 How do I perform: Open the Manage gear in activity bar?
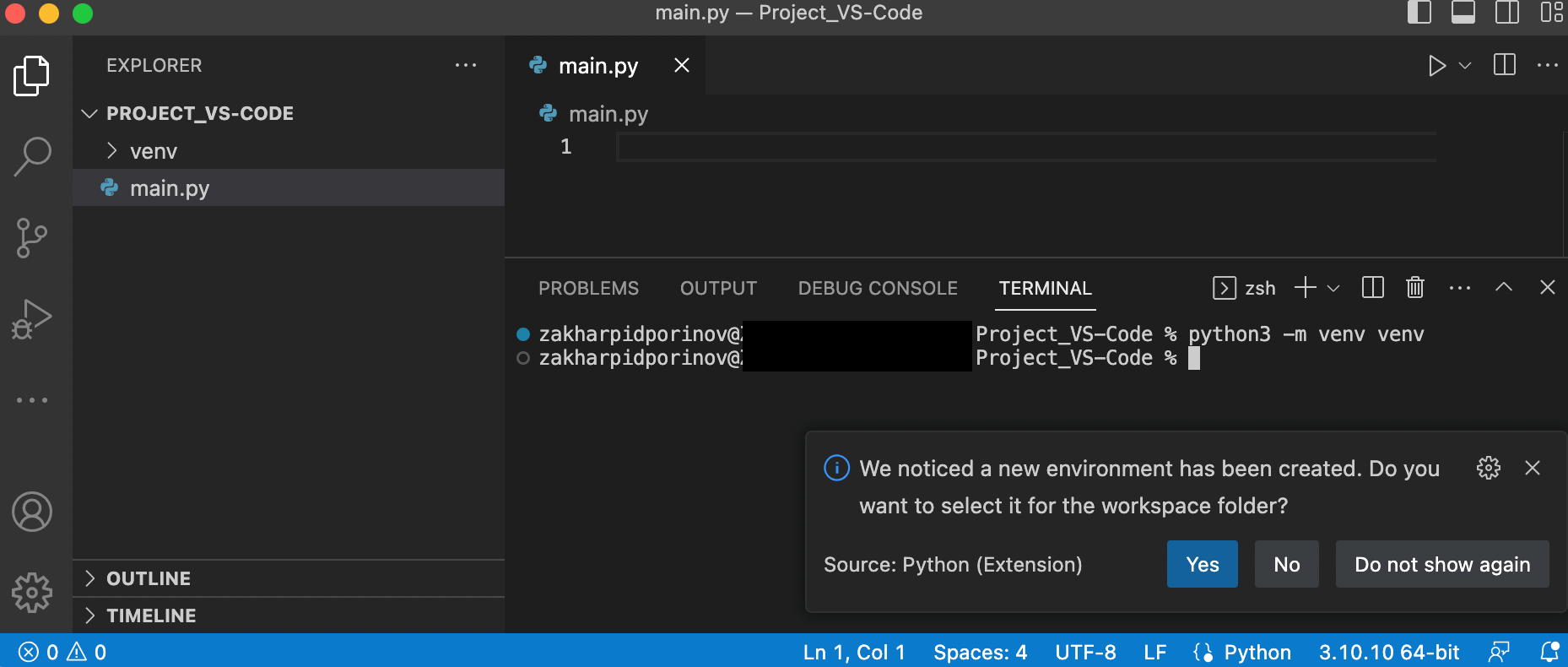pyautogui.click(x=32, y=593)
